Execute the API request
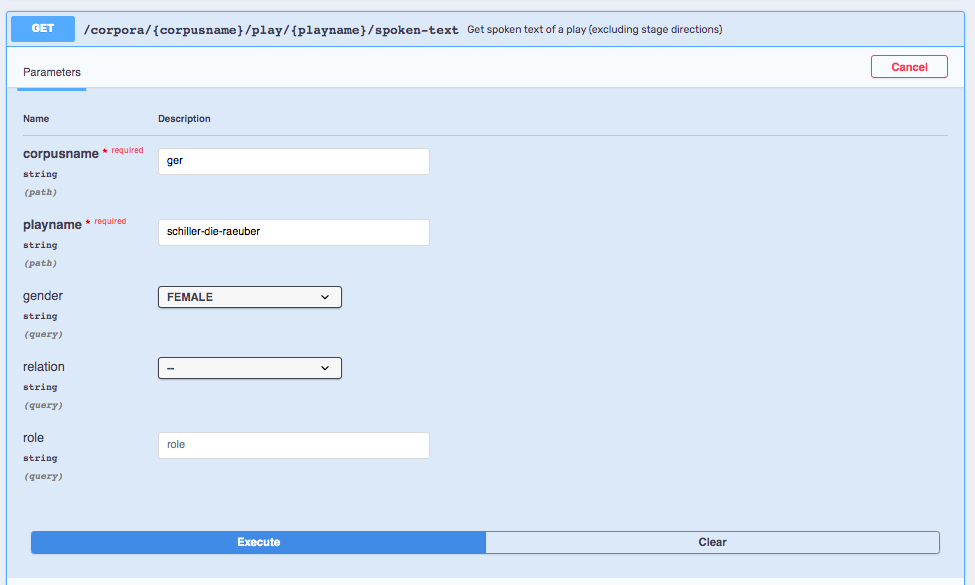 click(258, 542)
